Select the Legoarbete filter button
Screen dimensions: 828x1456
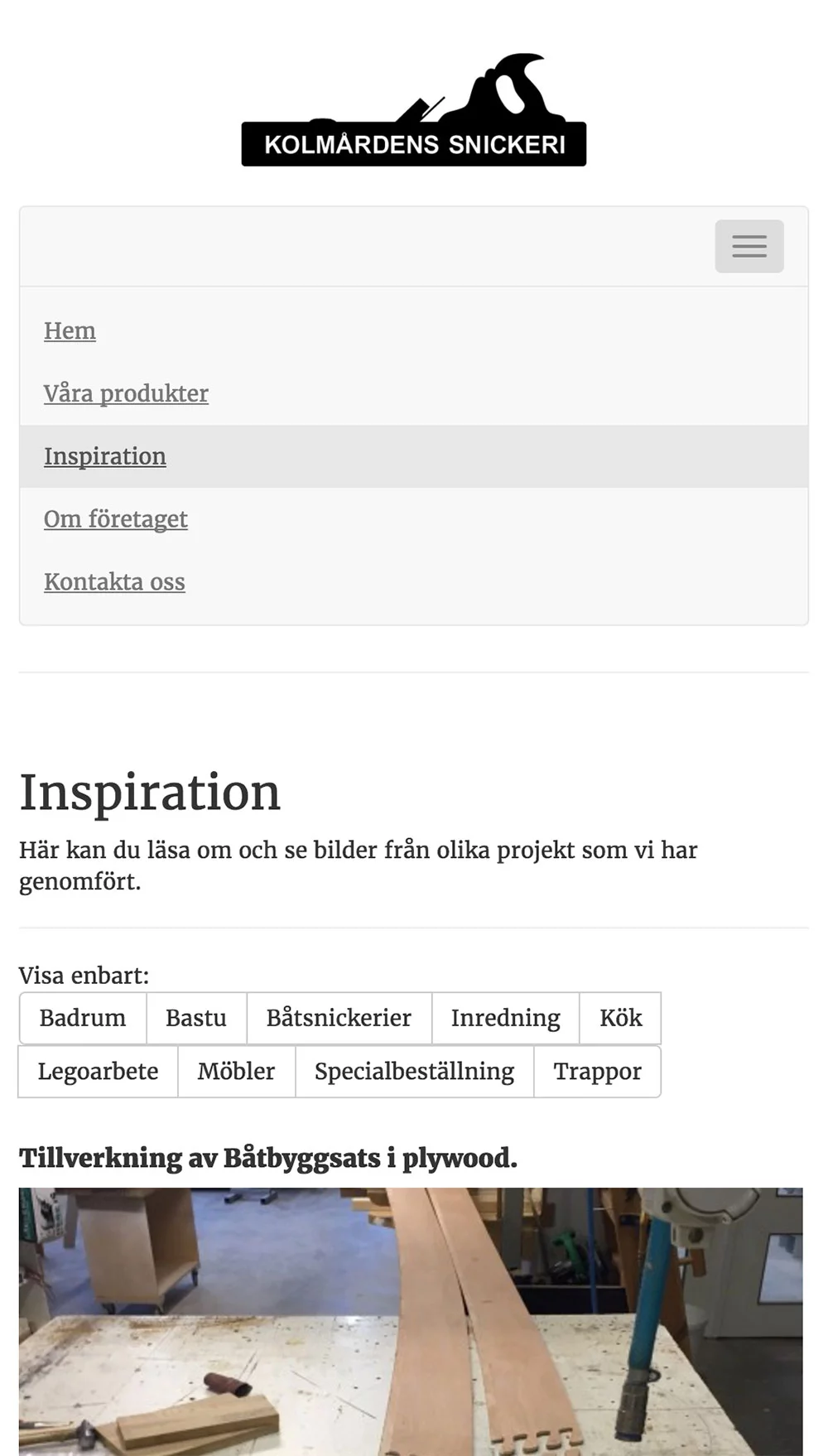pos(98,1072)
